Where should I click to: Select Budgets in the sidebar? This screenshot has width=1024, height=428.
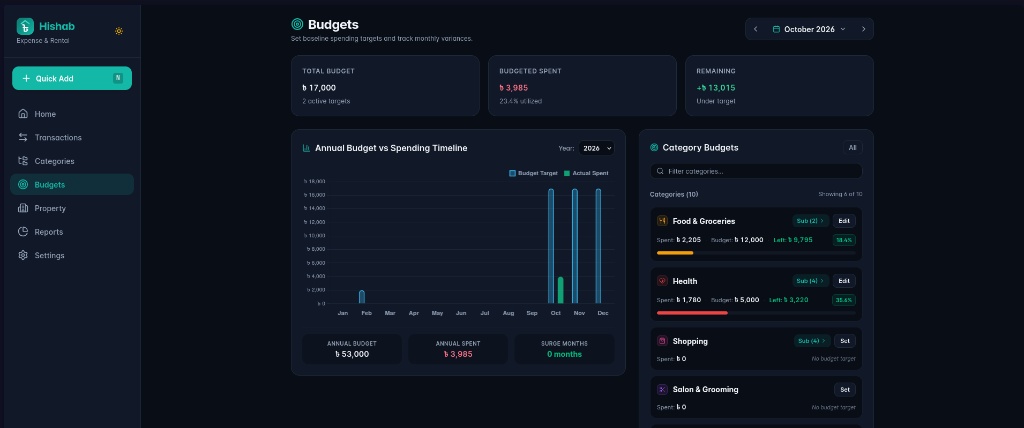72,184
